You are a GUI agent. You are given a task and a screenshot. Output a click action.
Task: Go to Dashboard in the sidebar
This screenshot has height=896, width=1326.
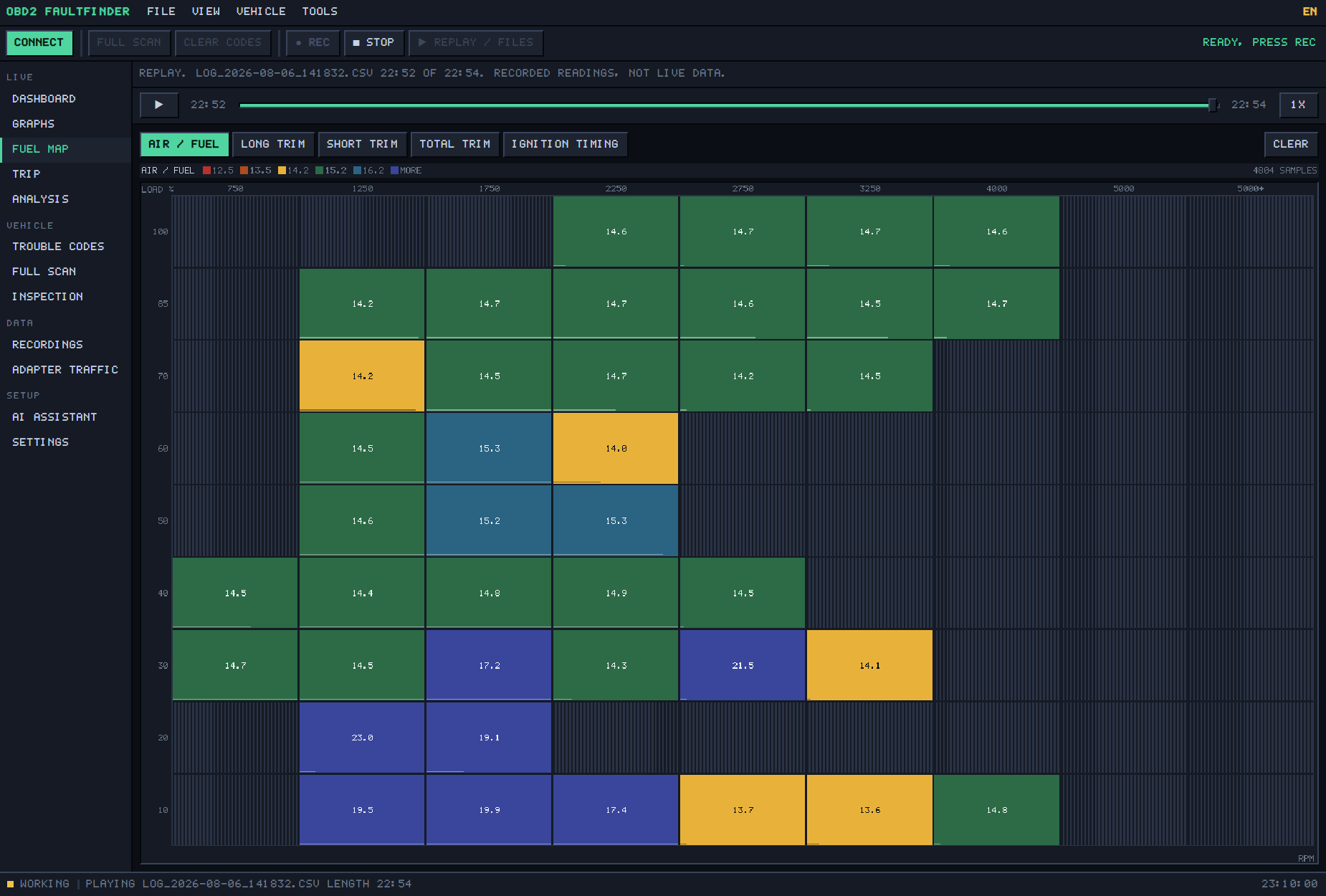(65, 99)
